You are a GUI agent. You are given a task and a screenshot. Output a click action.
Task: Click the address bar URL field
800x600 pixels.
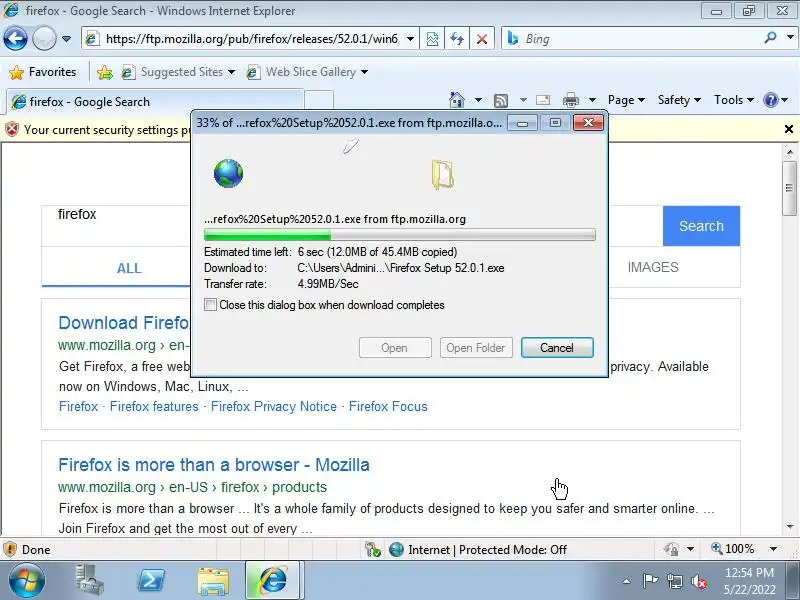click(x=245, y=39)
